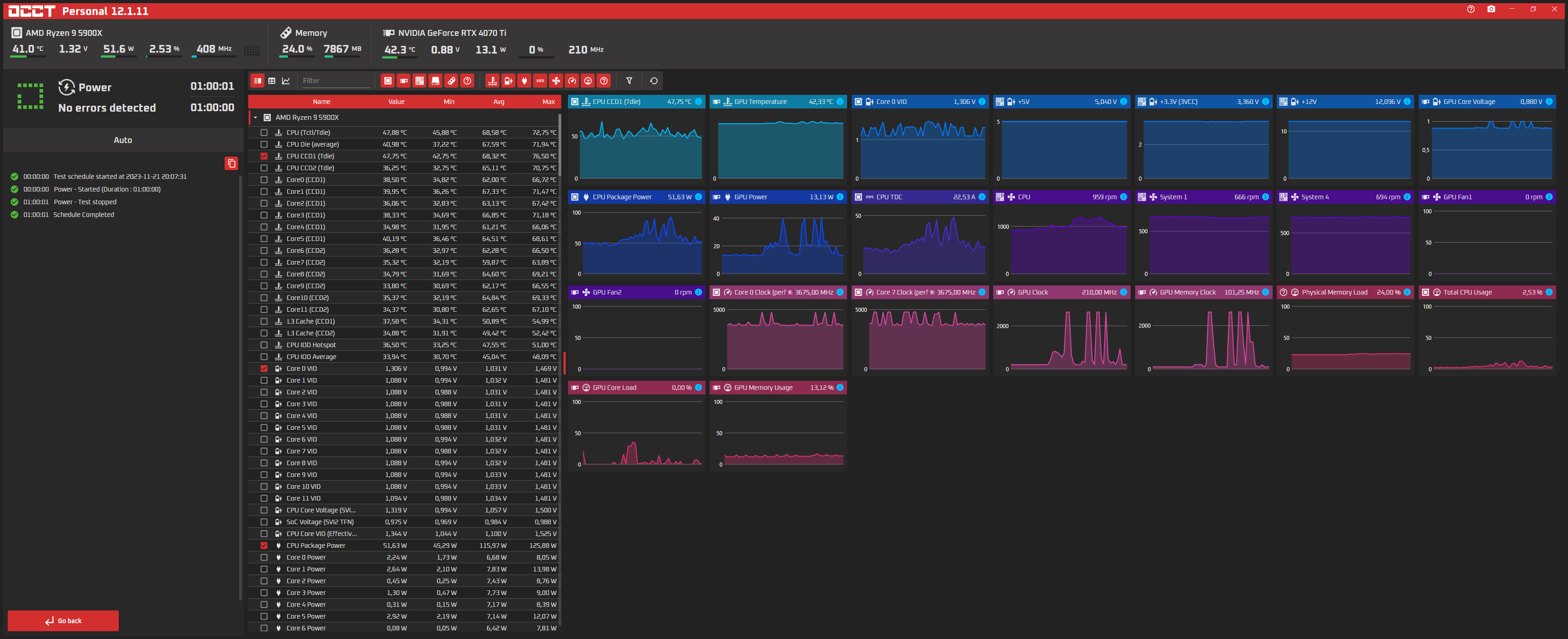1568x639 pixels.
Task: Toggle the load usage sensor filter
Action: click(x=588, y=80)
